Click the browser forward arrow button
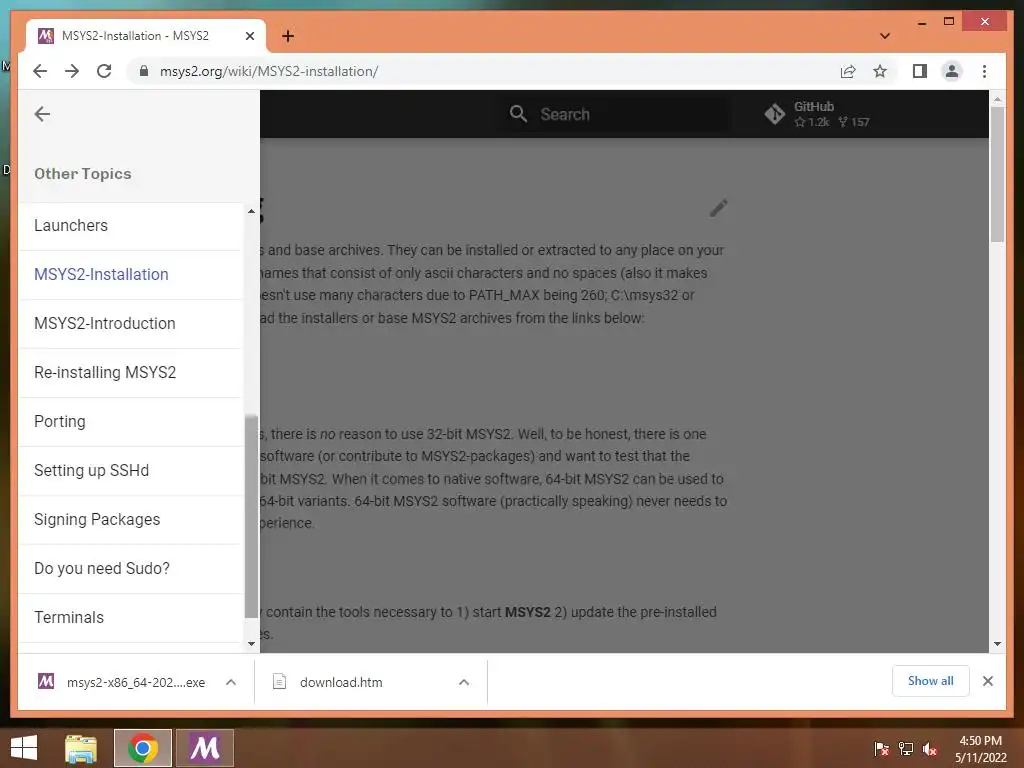 click(x=72, y=71)
